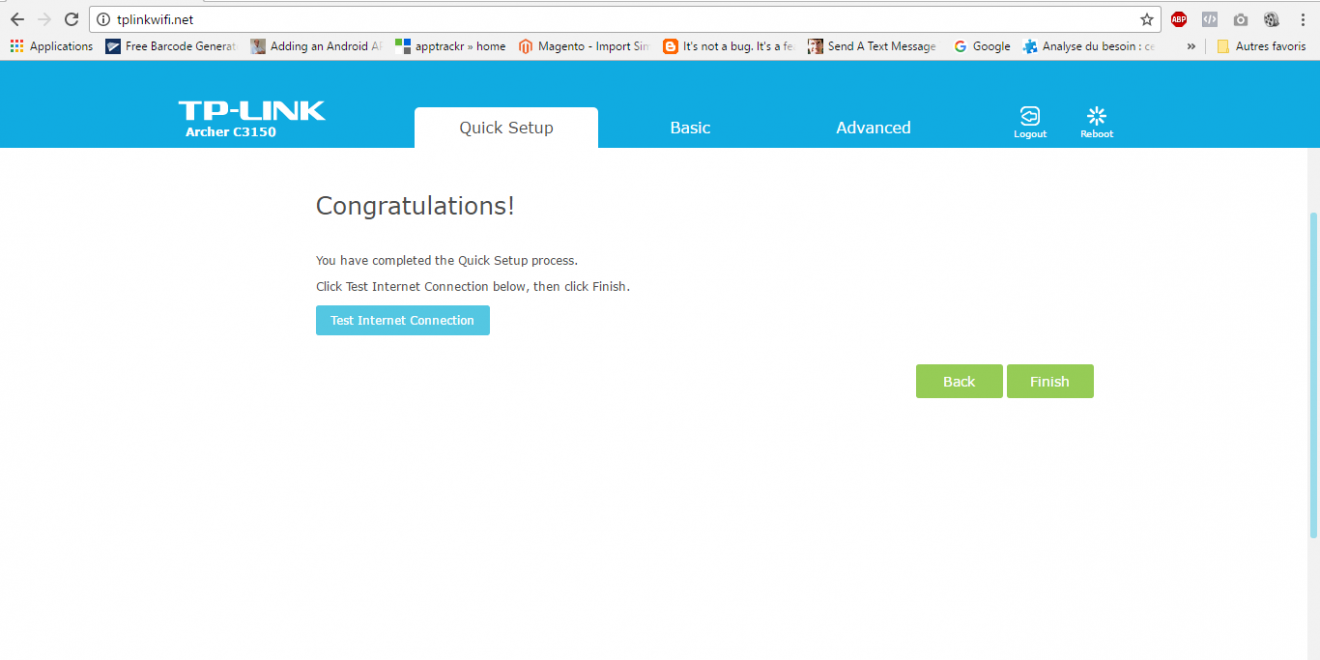This screenshot has width=1320, height=660.
Task: Open the Applications bookmarks shortcut
Action: coord(51,46)
